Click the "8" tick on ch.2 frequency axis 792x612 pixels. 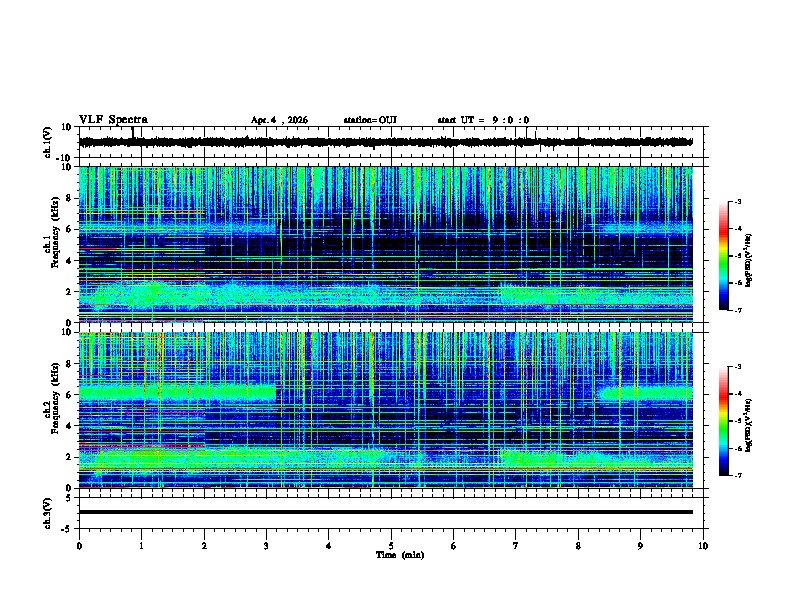click(x=70, y=364)
